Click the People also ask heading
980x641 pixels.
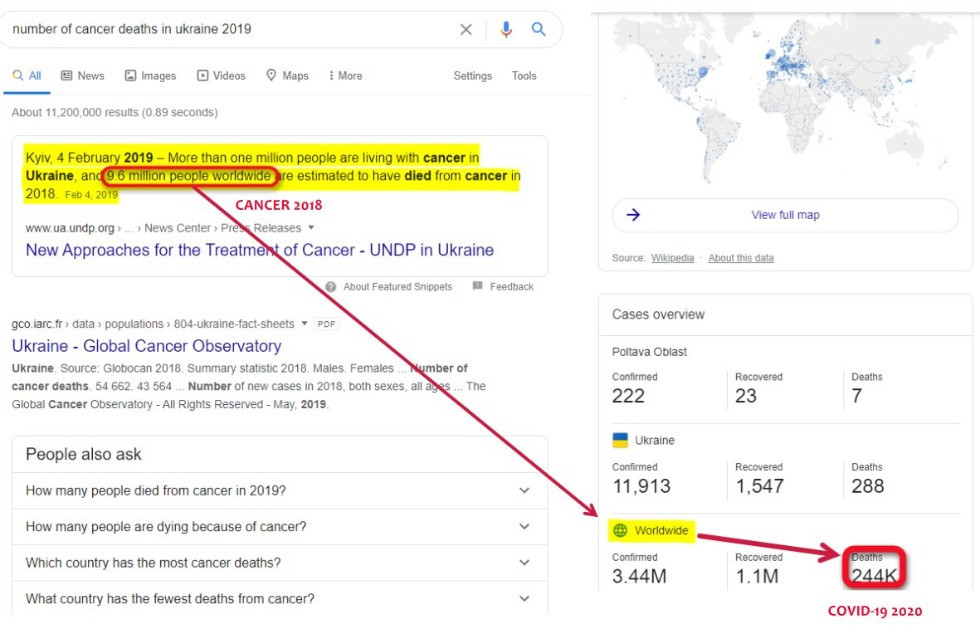(83, 454)
